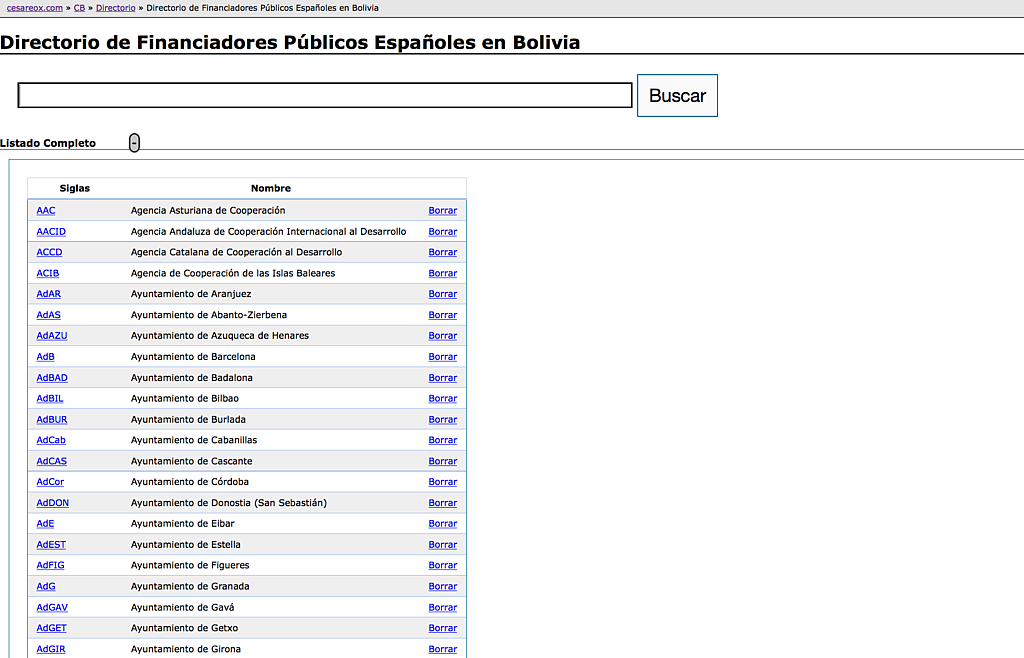This screenshot has height=658, width=1024.
Task: Open the AdGIR entry link
Action: coord(51,649)
